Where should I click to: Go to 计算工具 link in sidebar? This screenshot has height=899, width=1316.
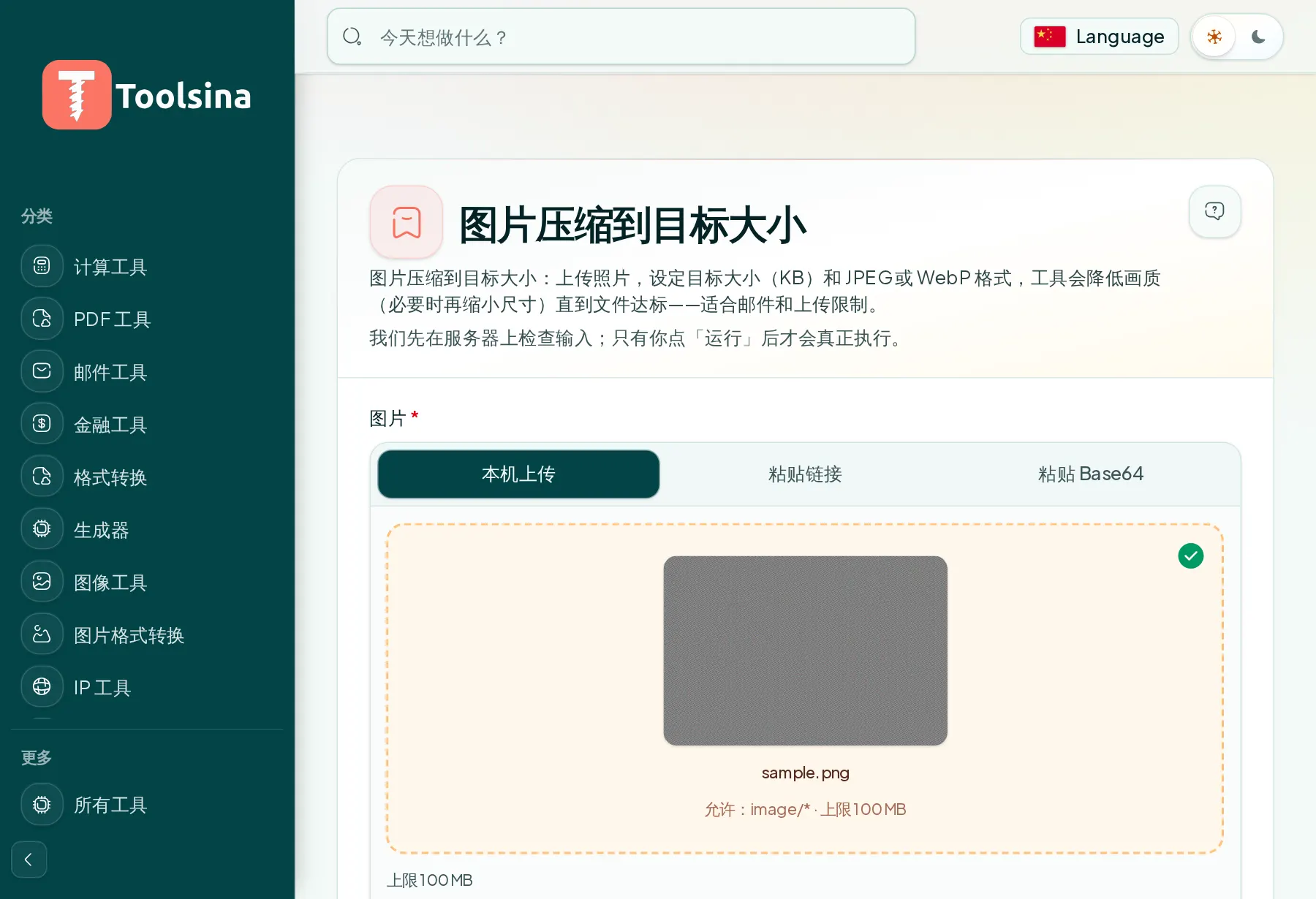pyautogui.click(x=110, y=267)
